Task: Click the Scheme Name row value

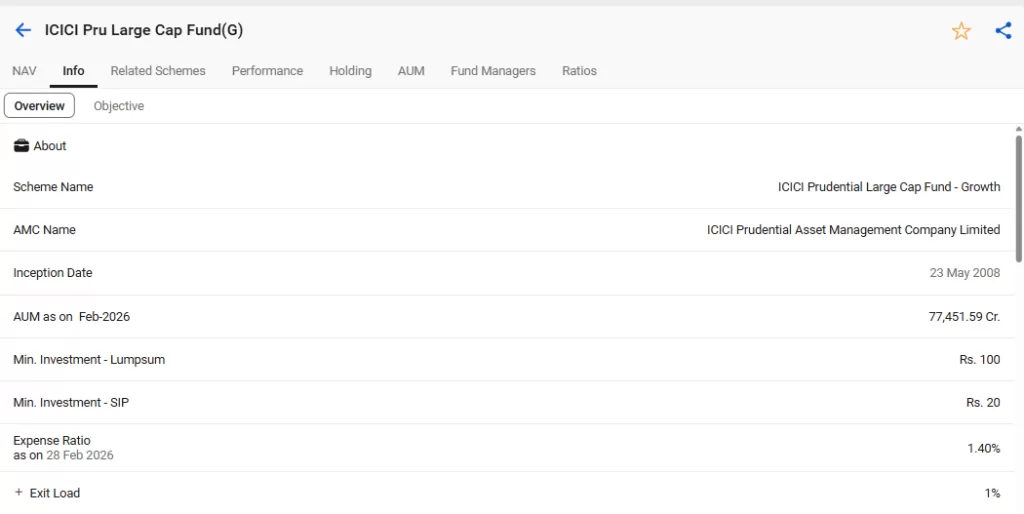Action: (x=888, y=187)
